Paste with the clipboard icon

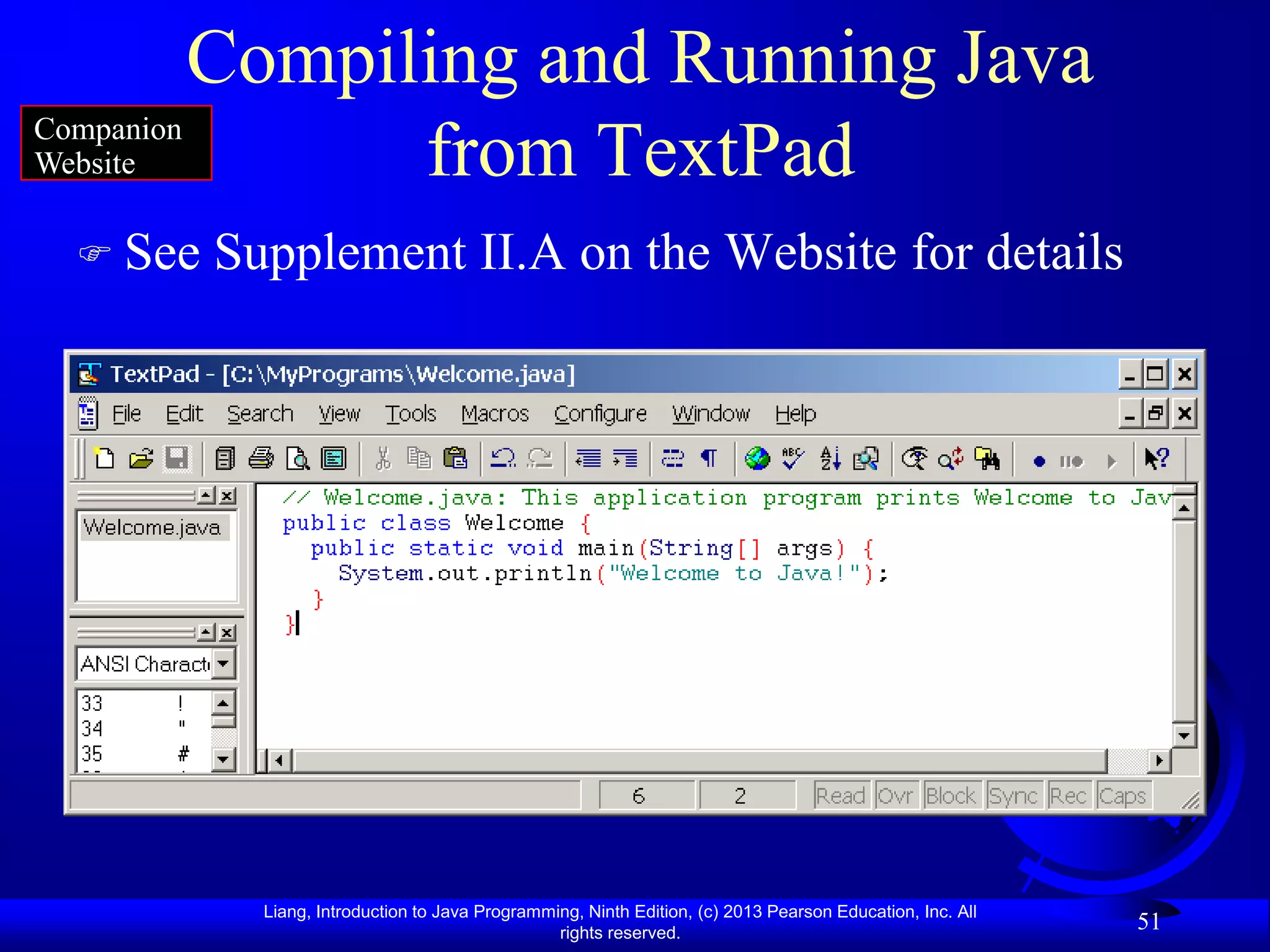[x=456, y=459]
